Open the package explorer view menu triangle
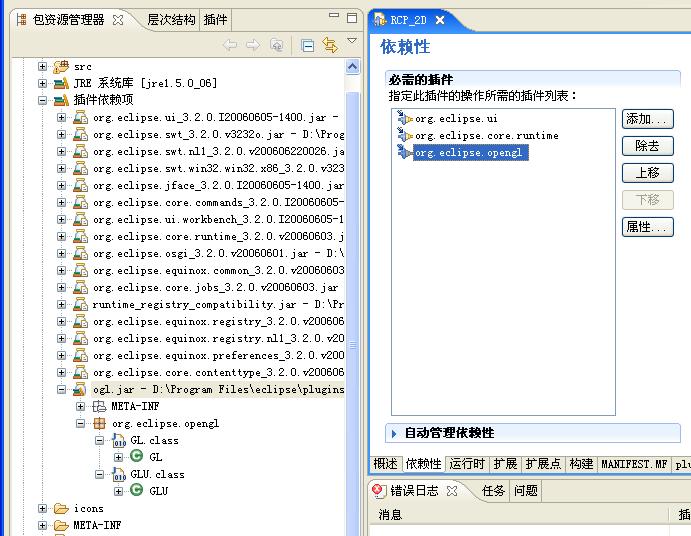This screenshot has height=536, width=691. click(352, 41)
